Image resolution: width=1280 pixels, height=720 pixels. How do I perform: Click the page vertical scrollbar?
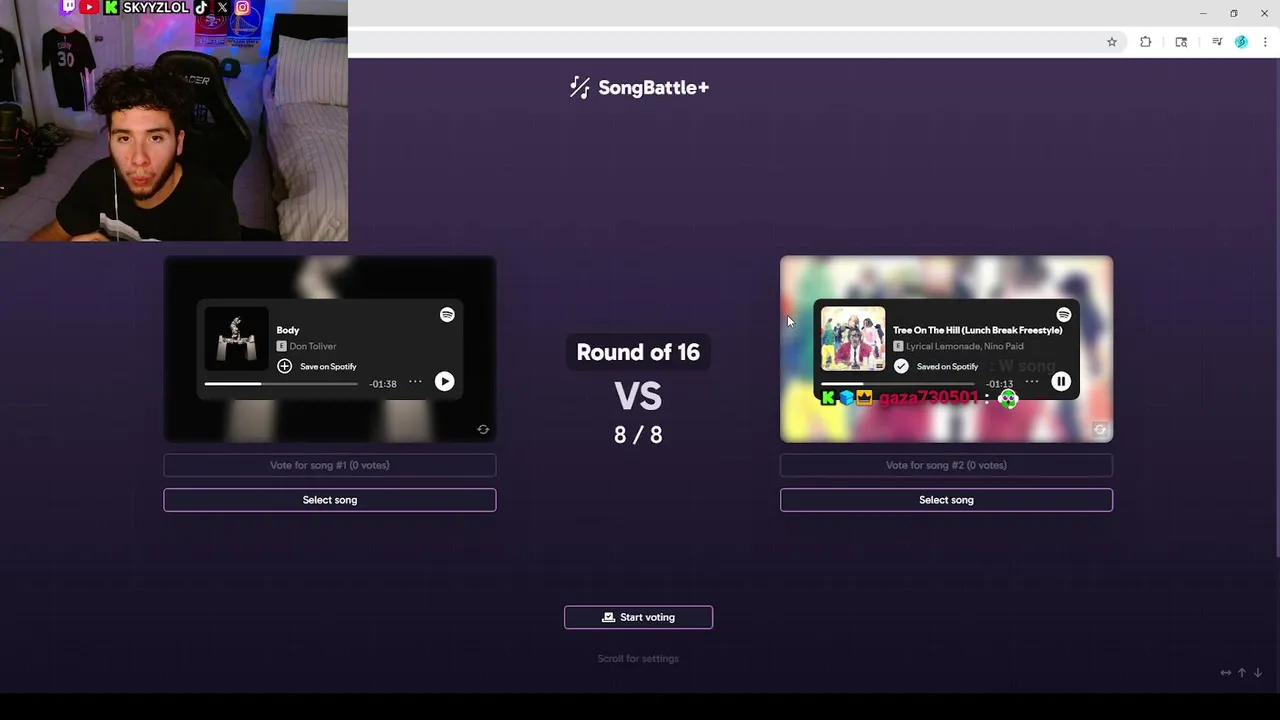coord(1276,307)
